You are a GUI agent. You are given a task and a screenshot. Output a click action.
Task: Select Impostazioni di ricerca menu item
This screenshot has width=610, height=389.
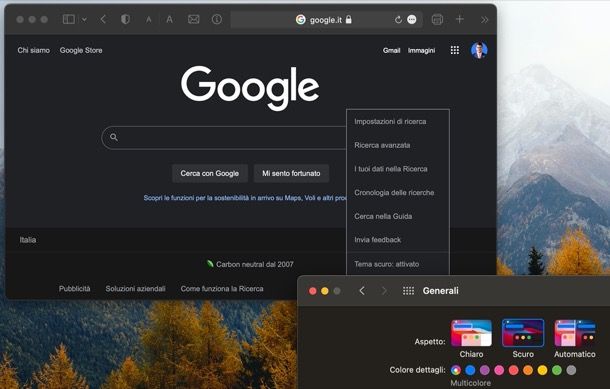tap(390, 121)
